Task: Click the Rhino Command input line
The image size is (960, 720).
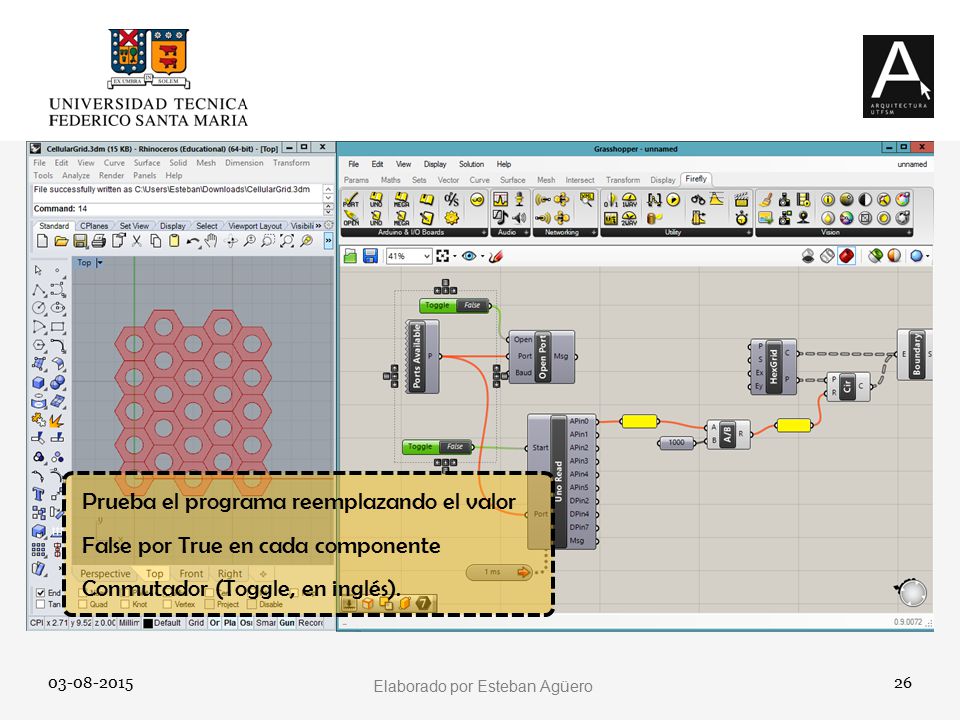Action: [178, 209]
